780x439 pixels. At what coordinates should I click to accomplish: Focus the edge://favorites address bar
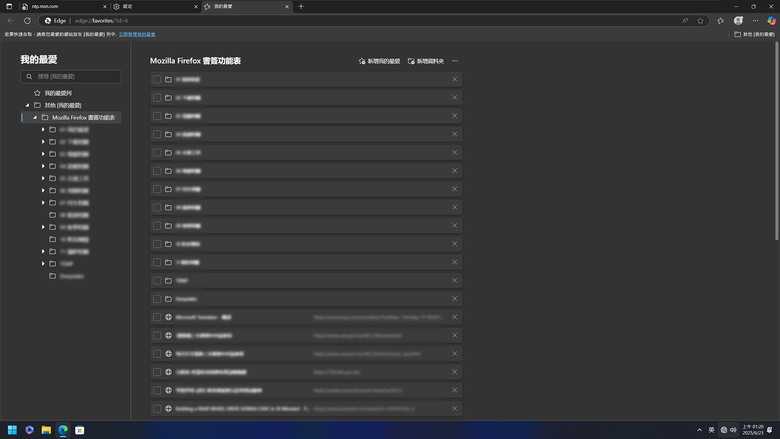[373, 21]
